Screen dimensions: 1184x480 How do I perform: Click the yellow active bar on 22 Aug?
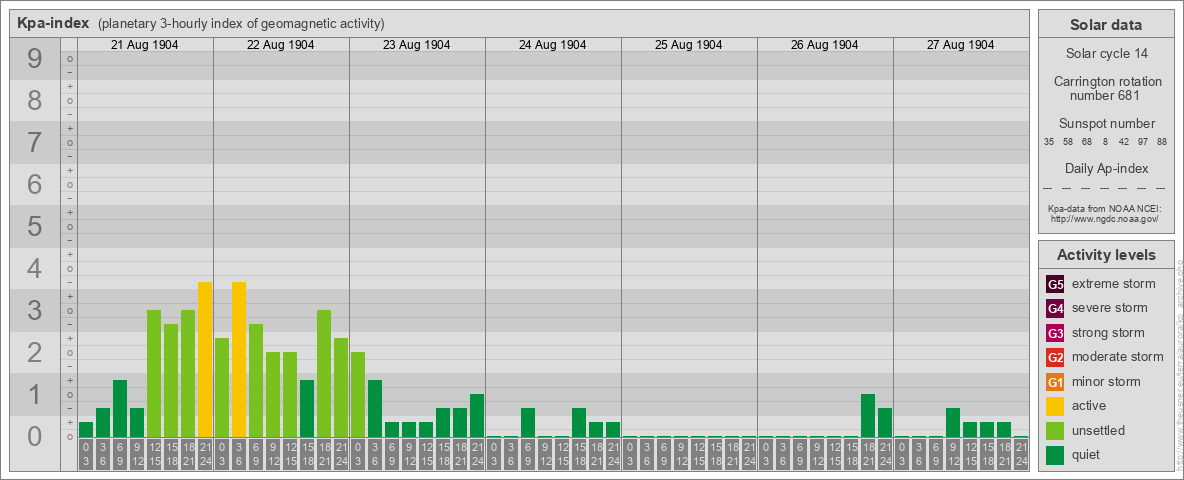pyautogui.click(x=239, y=359)
